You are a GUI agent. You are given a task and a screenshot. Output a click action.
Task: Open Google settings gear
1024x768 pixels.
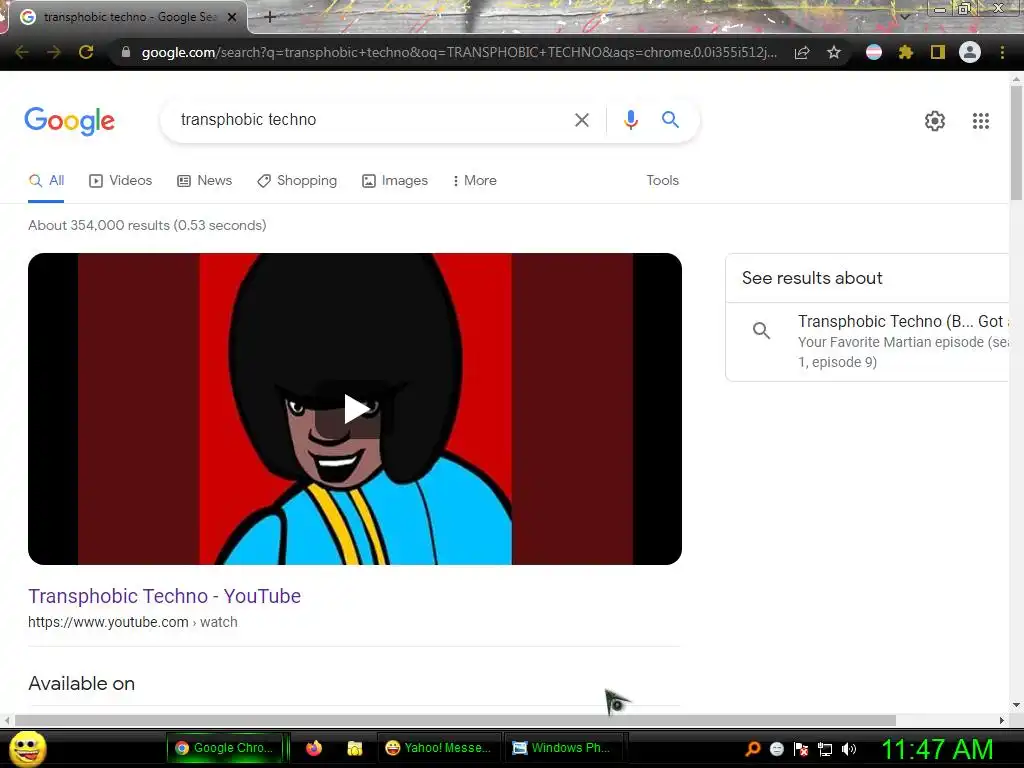(935, 121)
